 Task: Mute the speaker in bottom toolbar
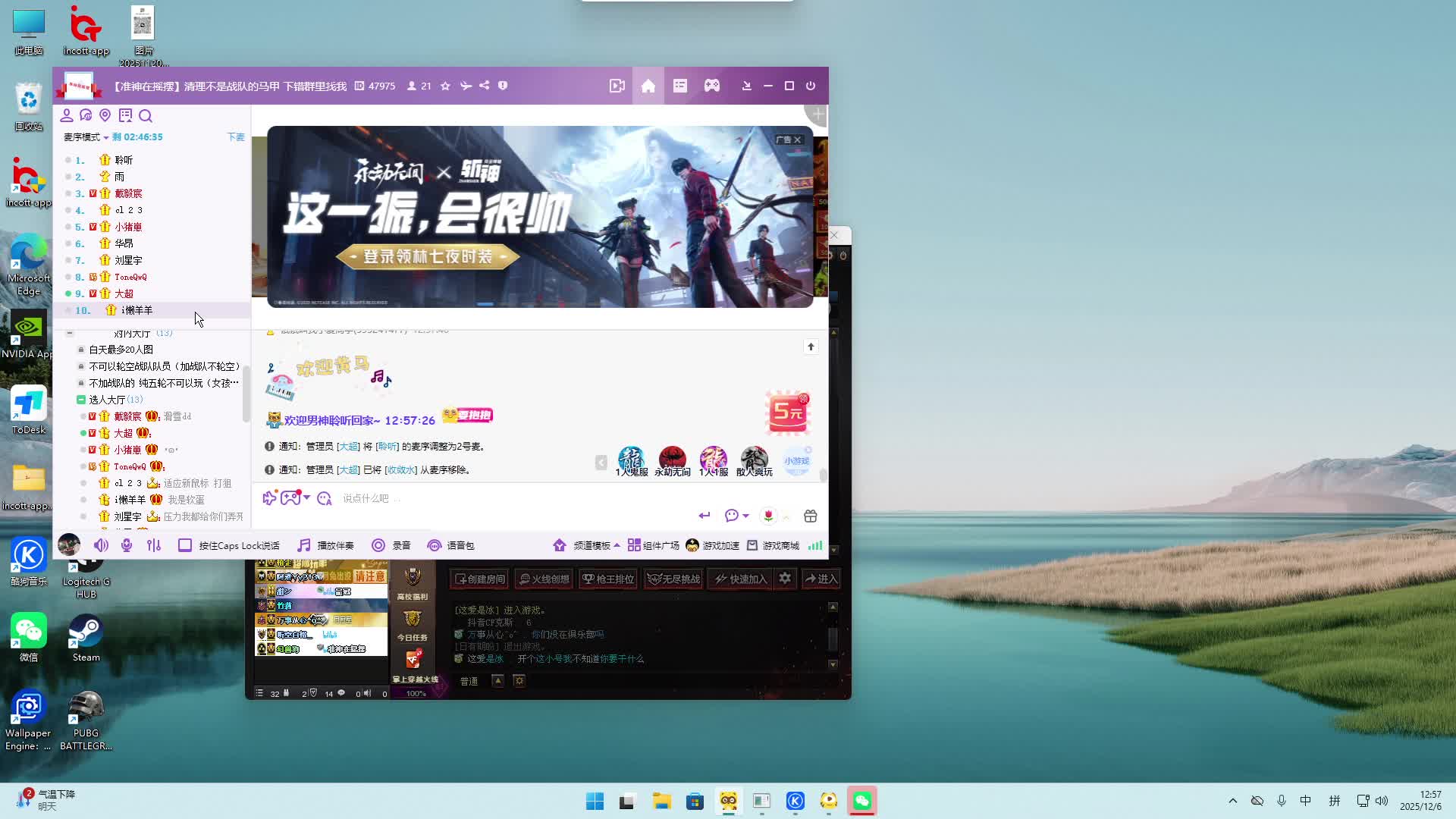click(x=101, y=545)
